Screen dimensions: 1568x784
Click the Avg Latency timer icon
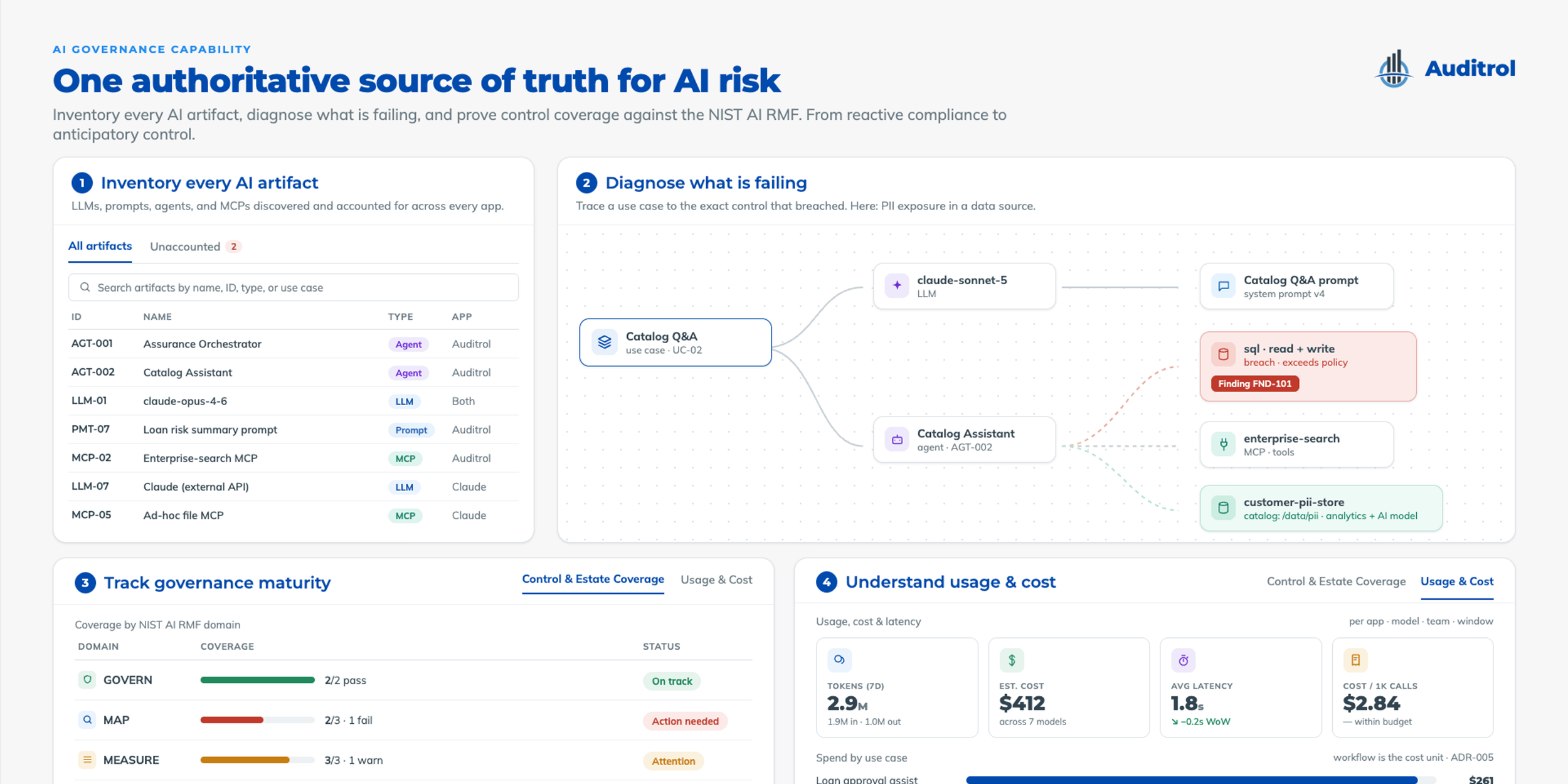[1184, 660]
